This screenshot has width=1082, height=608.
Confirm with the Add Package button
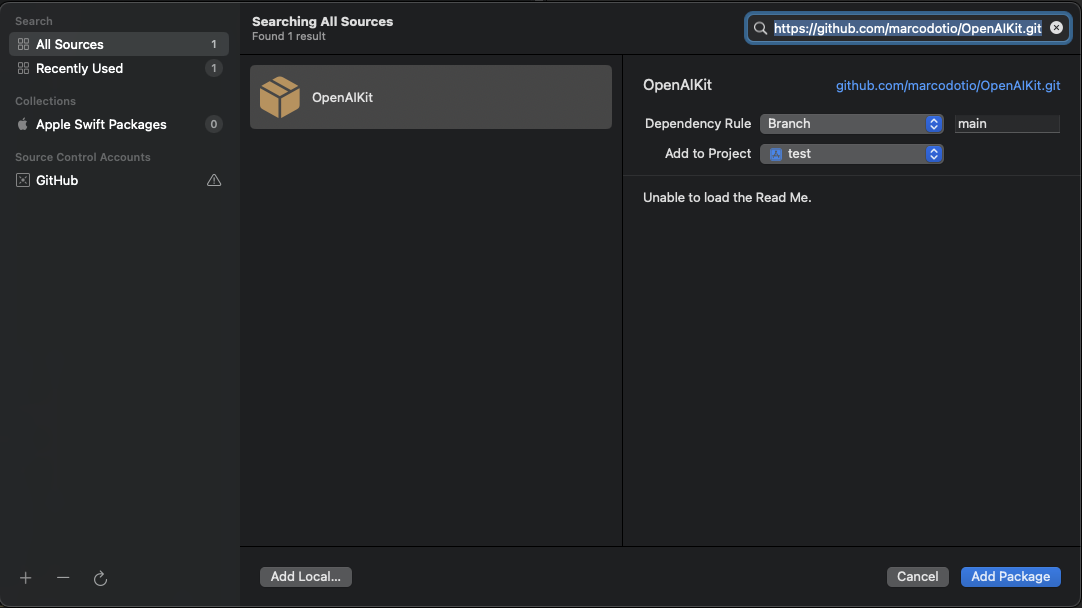point(1010,577)
